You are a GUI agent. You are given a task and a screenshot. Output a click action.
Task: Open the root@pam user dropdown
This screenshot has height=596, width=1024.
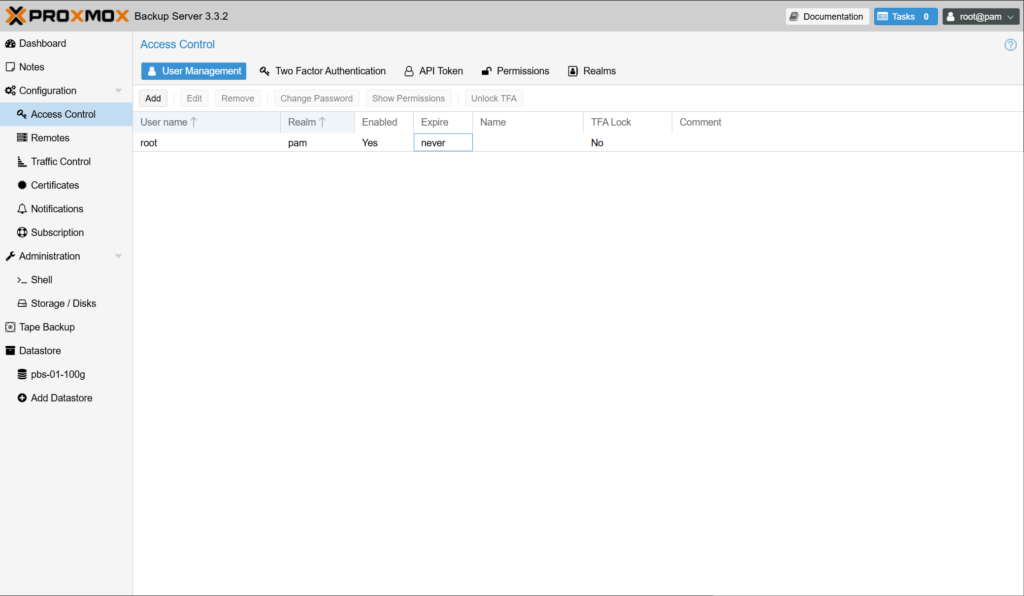pos(979,17)
